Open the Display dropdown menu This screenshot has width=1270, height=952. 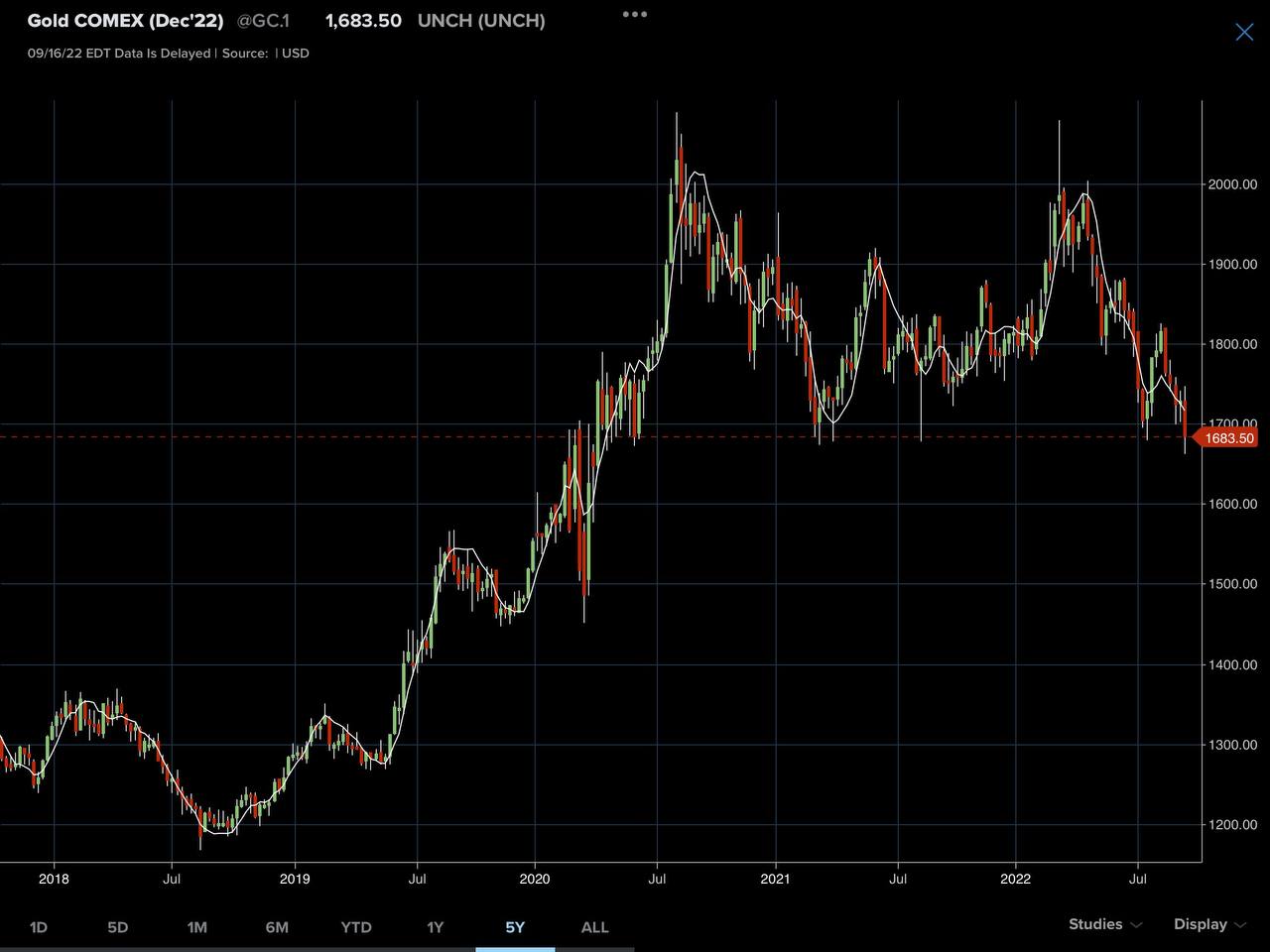point(1208,924)
